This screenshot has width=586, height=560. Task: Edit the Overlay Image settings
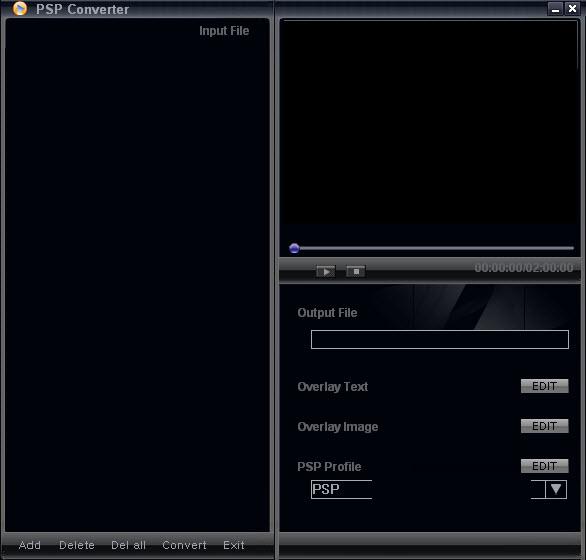coord(545,426)
